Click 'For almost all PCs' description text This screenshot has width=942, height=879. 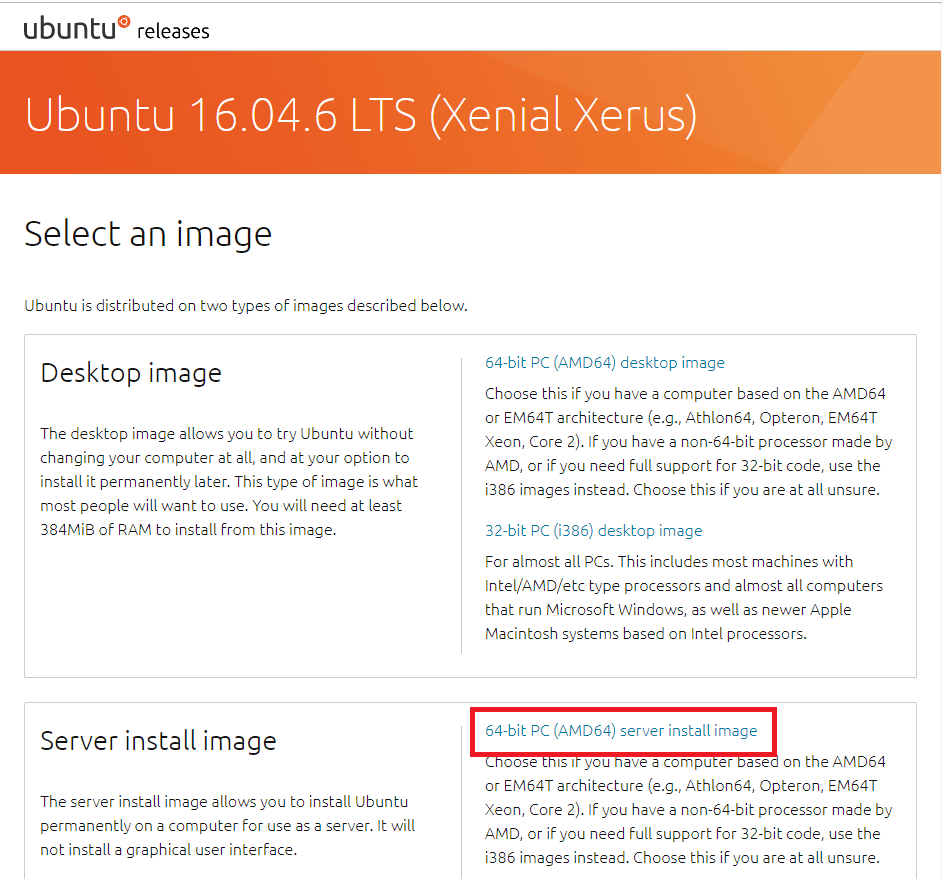(684, 598)
